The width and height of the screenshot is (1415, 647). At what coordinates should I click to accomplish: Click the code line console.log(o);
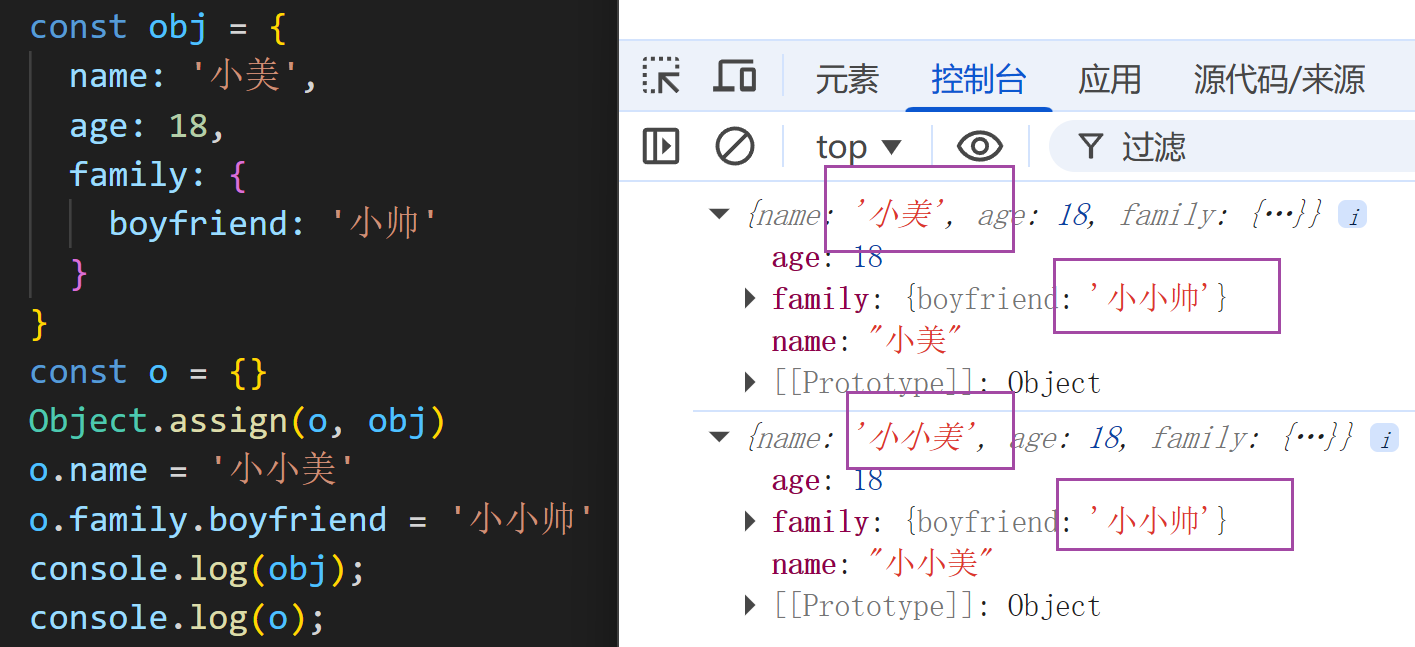coord(177,618)
